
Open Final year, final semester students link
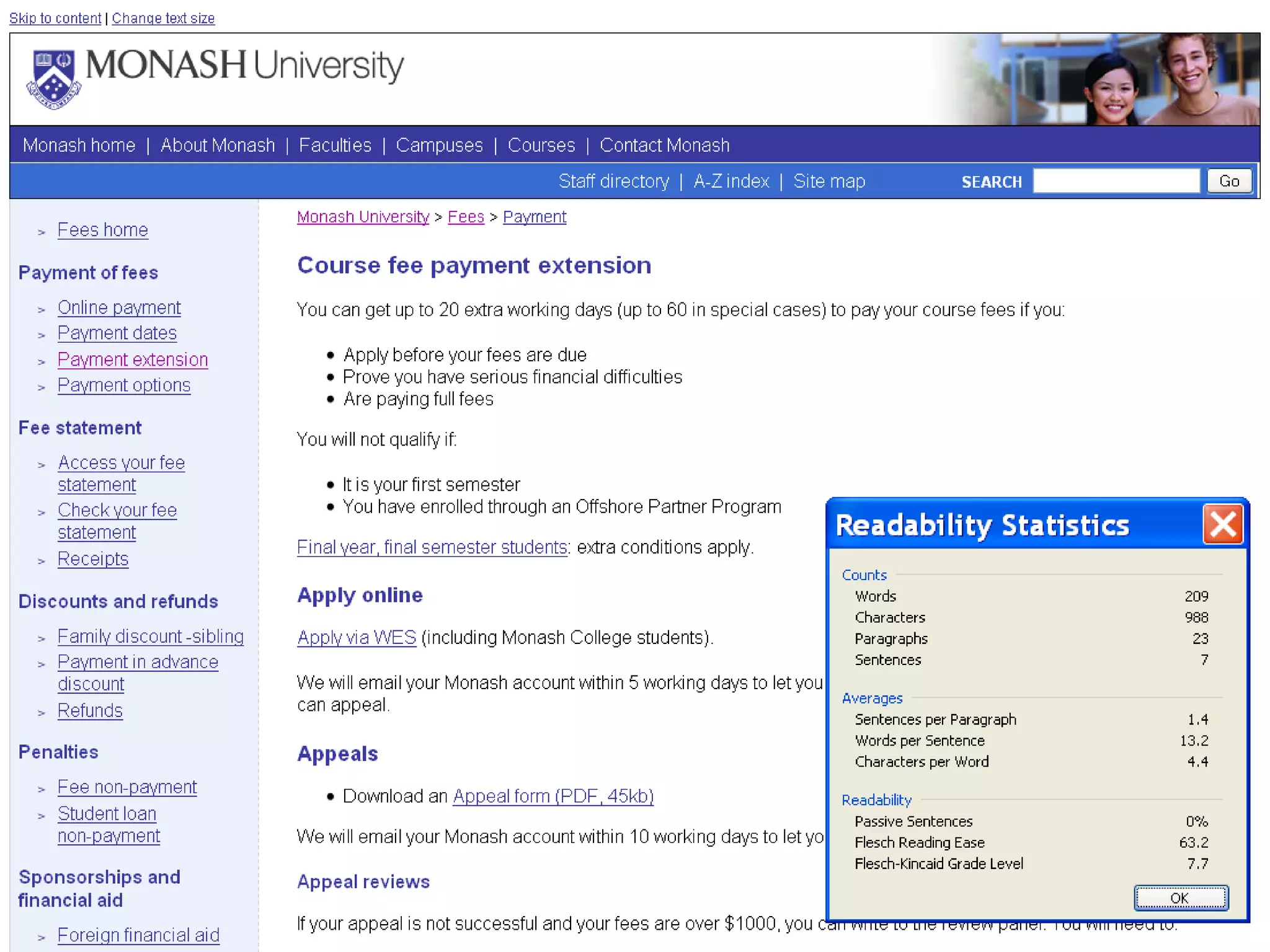[x=432, y=547]
